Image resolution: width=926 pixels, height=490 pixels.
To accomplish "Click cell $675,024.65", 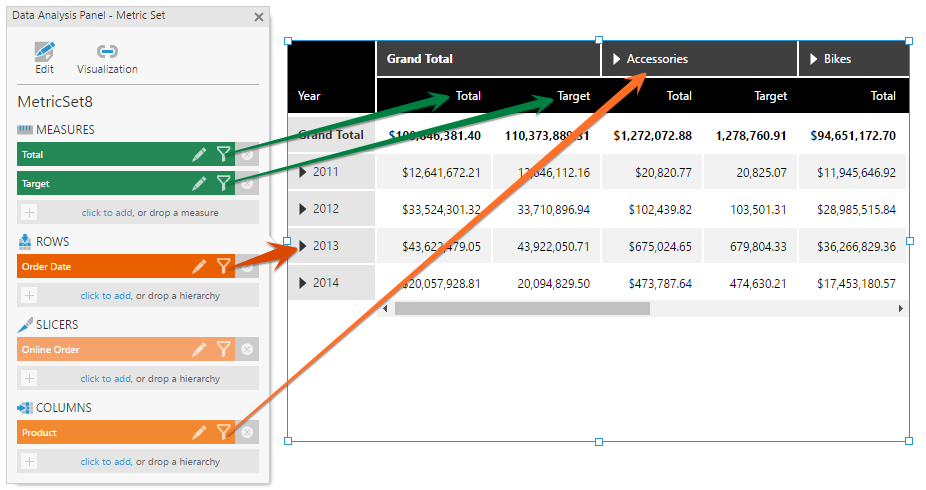I will click(660, 247).
